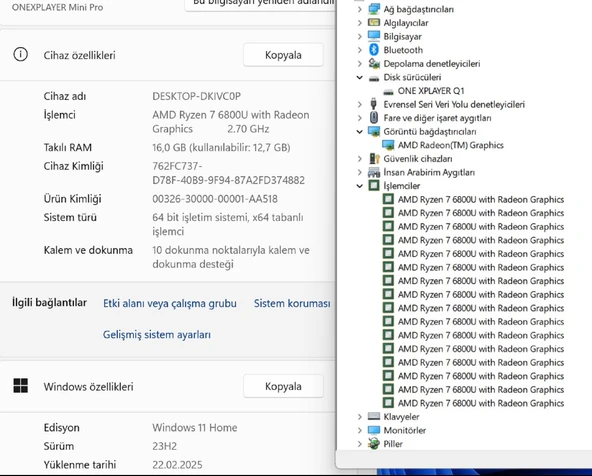Click Kopyala beside Windows özellikleri

tap(283, 386)
